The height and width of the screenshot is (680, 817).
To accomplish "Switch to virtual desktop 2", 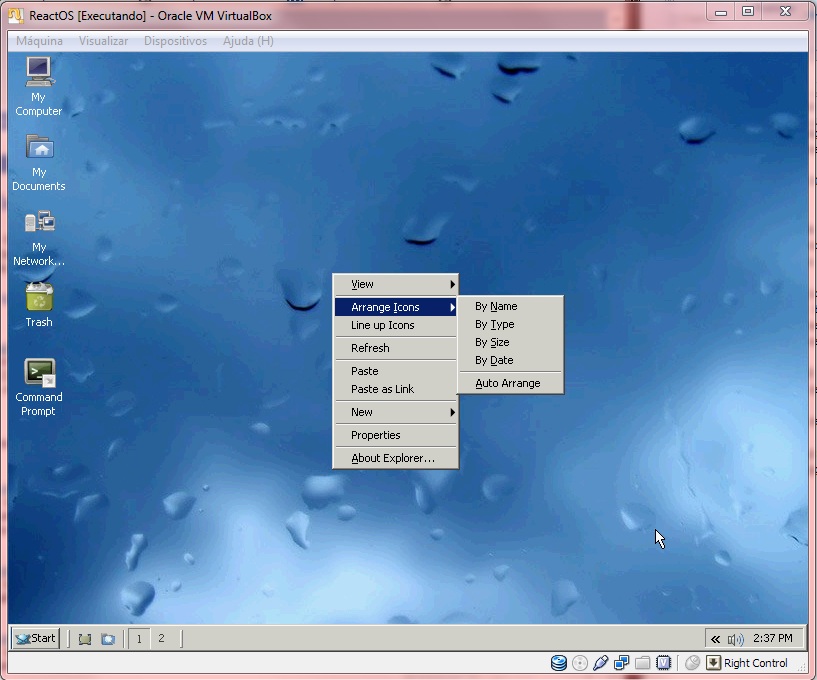I will point(162,639).
